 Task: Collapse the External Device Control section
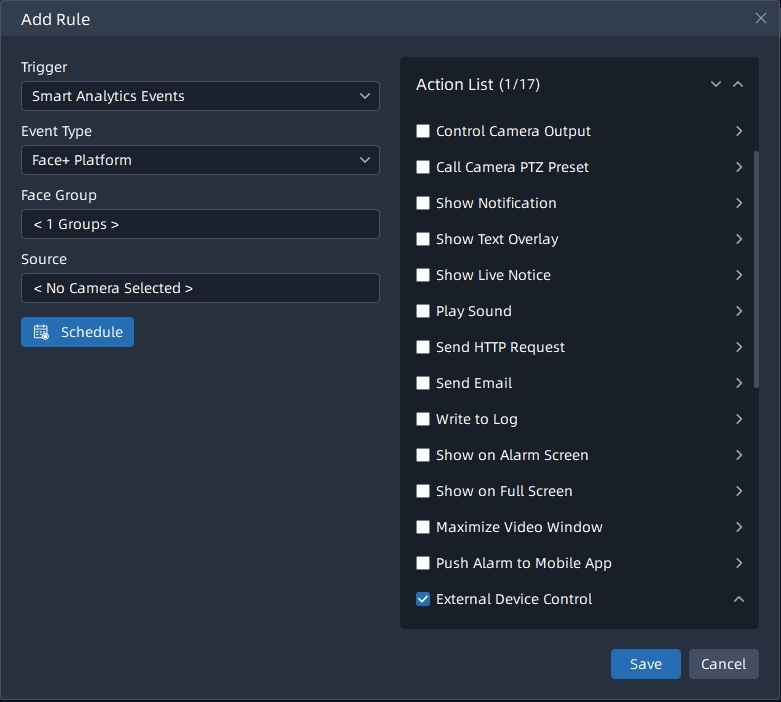pyautogui.click(x=739, y=599)
